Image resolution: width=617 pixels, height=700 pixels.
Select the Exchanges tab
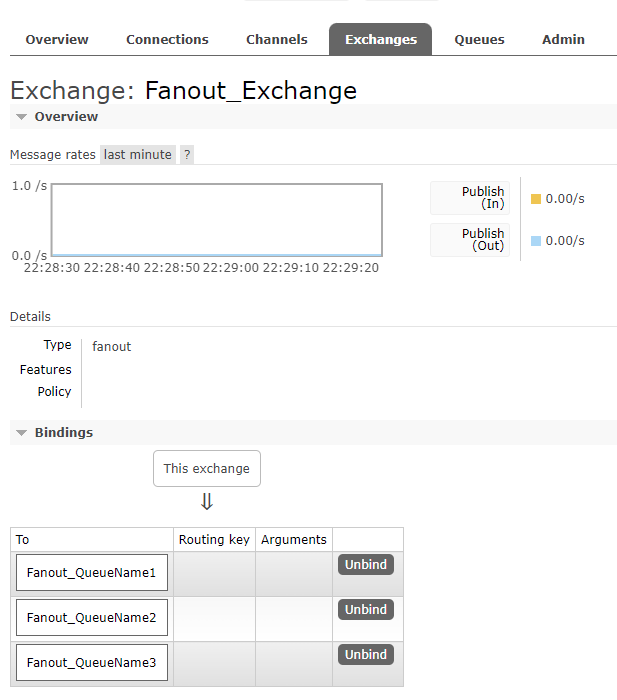click(380, 39)
